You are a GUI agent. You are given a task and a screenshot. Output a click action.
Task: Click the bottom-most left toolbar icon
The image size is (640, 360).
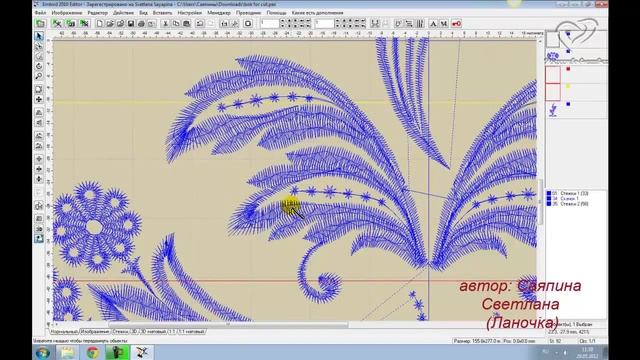[x=39, y=239]
